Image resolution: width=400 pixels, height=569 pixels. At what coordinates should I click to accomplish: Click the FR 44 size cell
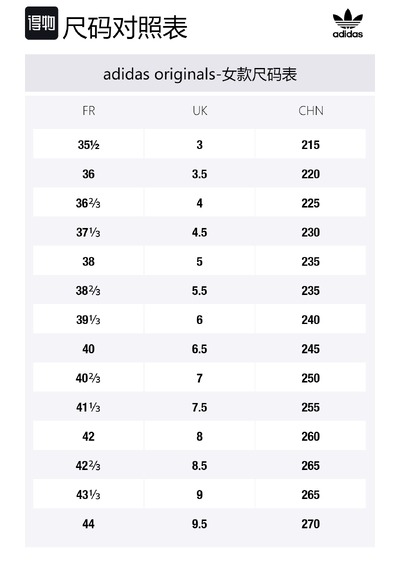pos(89,524)
